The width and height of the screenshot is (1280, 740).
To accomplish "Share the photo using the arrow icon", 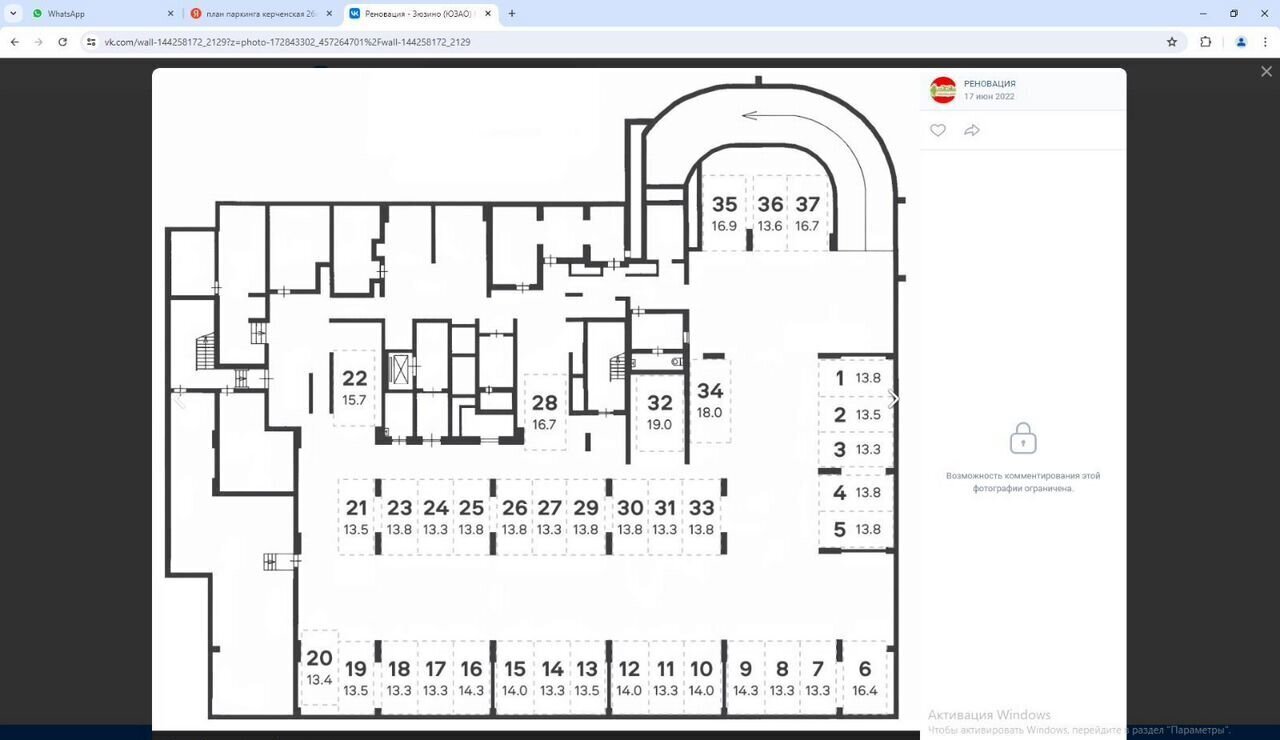I will click(972, 131).
